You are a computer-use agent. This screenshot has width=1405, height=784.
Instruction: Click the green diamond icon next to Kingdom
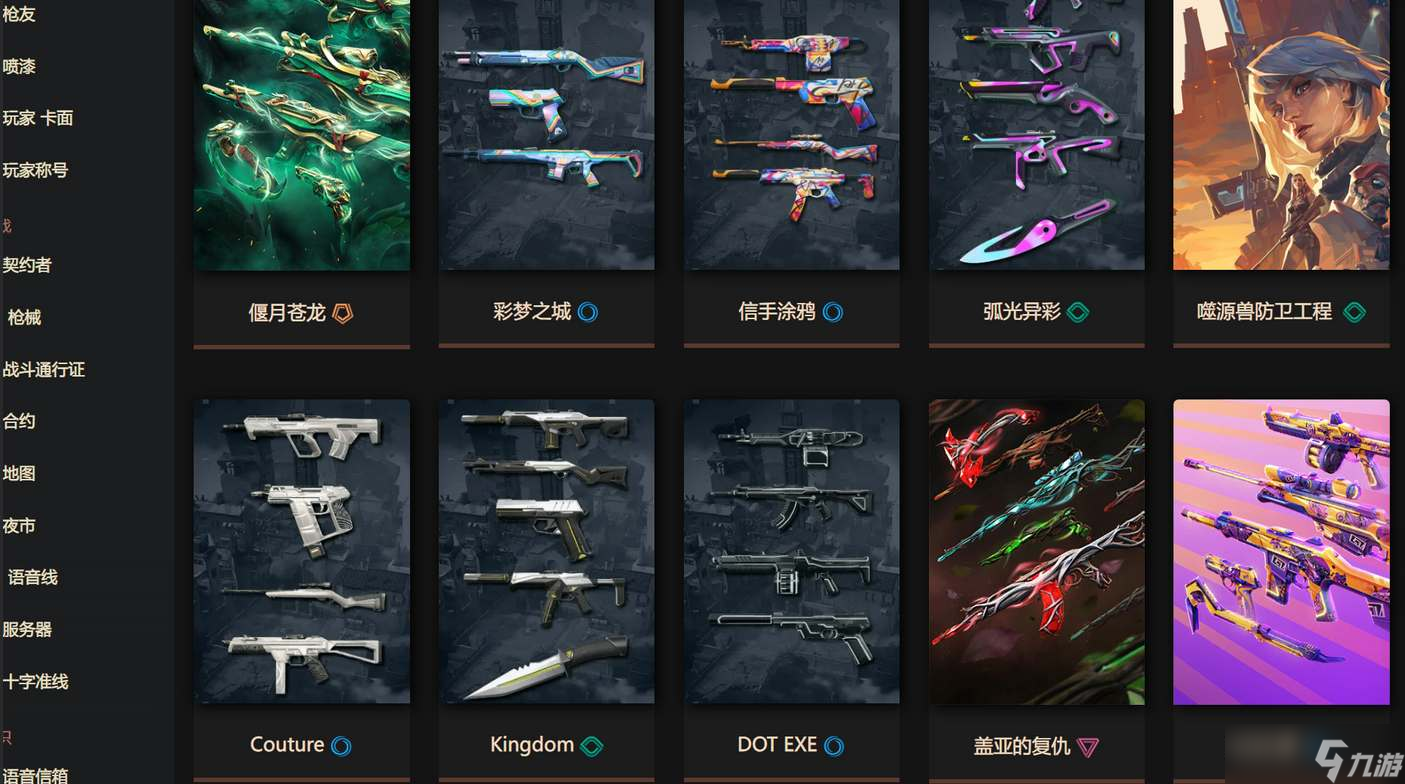click(x=592, y=745)
